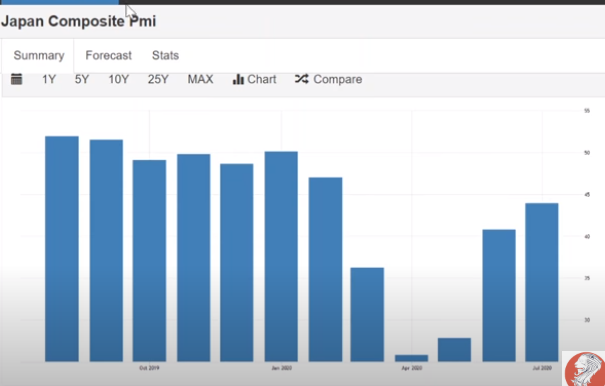605x386 pixels.
Task: Click the Jan 2020 axis label
Action: [x=282, y=368]
